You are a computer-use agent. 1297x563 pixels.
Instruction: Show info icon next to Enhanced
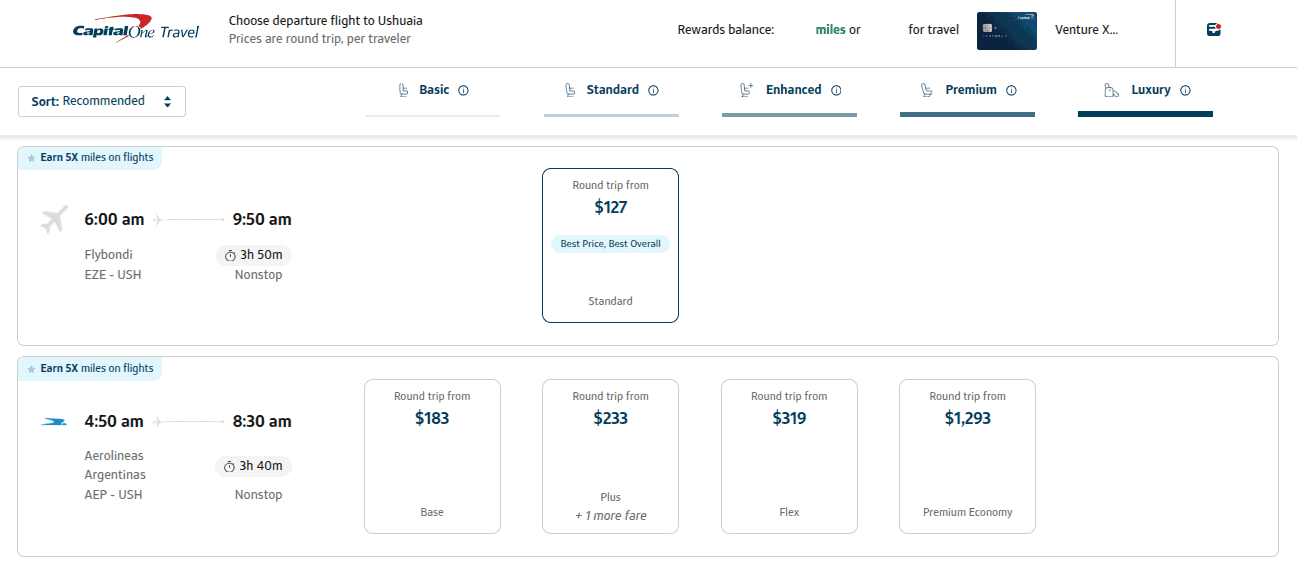click(836, 90)
